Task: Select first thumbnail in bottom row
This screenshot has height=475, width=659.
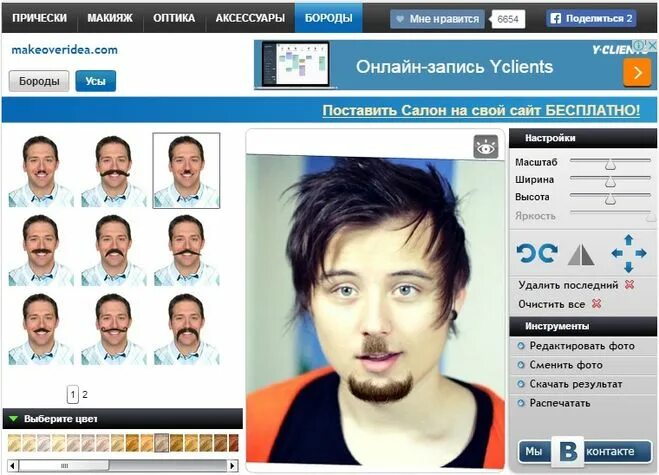Action: [41, 329]
